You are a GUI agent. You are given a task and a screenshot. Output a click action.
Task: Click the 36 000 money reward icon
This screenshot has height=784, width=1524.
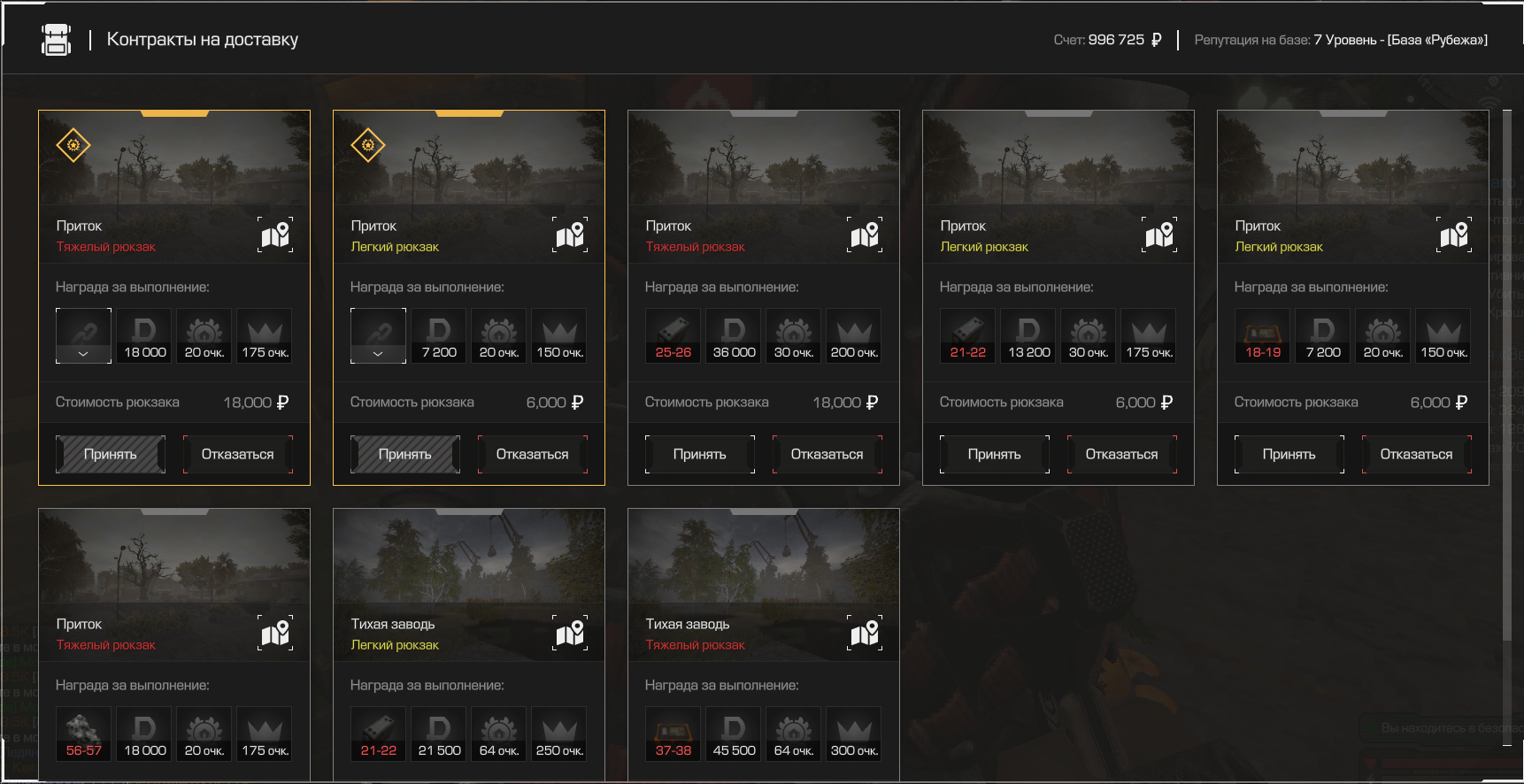pyautogui.click(x=734, y=335)
